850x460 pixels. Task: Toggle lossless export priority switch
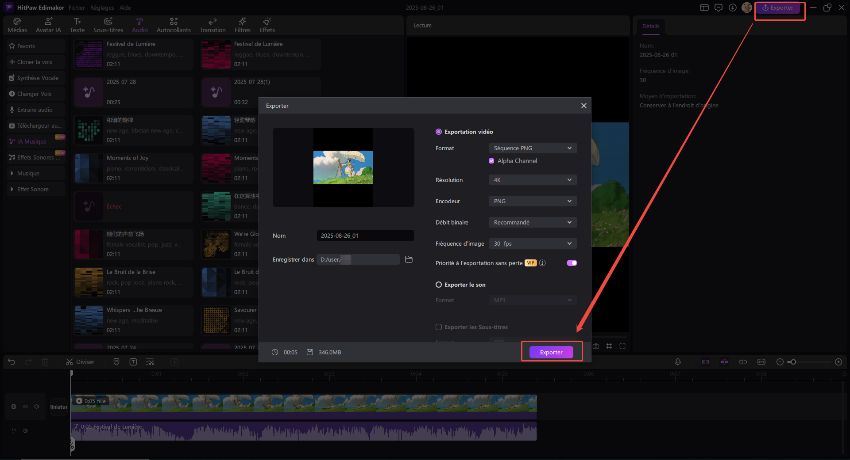[x=572, y=263]
